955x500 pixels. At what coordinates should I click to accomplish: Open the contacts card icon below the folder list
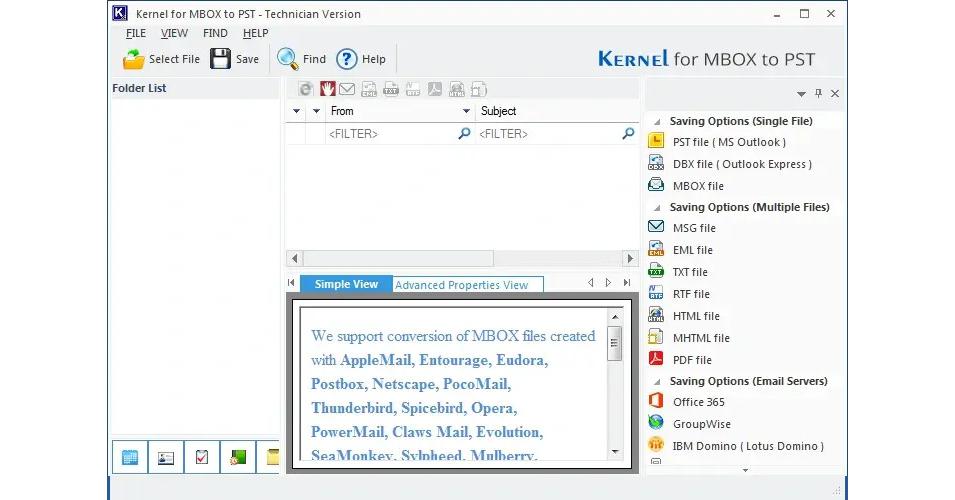[166, 457]
